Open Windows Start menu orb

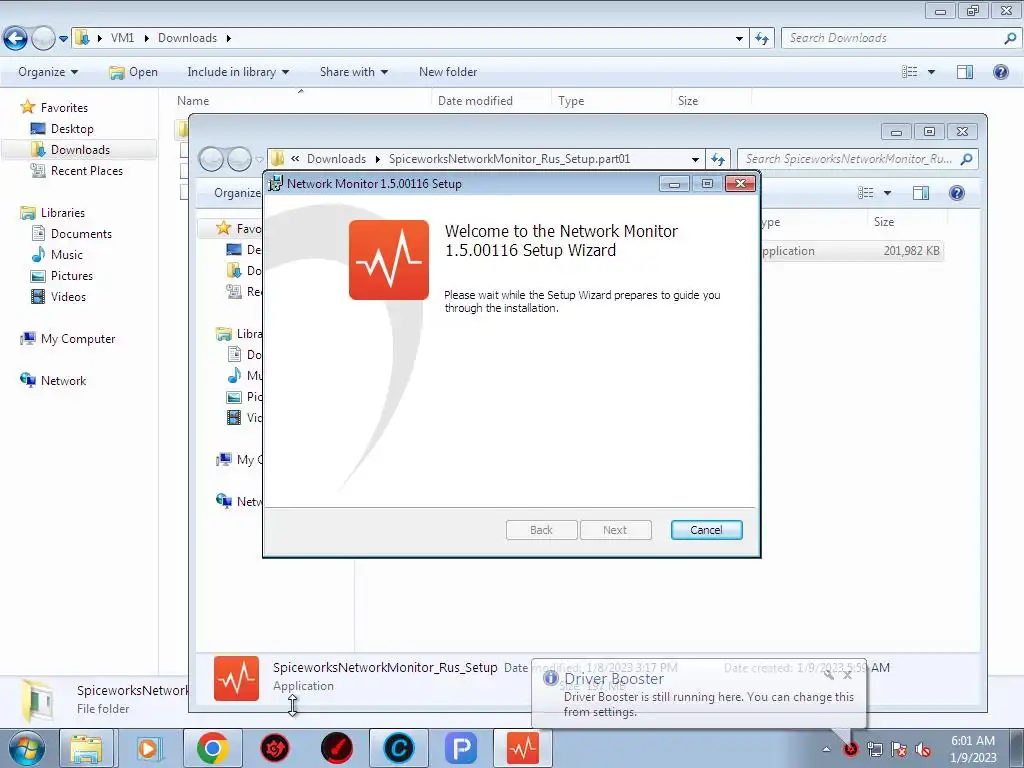(26, 748)
